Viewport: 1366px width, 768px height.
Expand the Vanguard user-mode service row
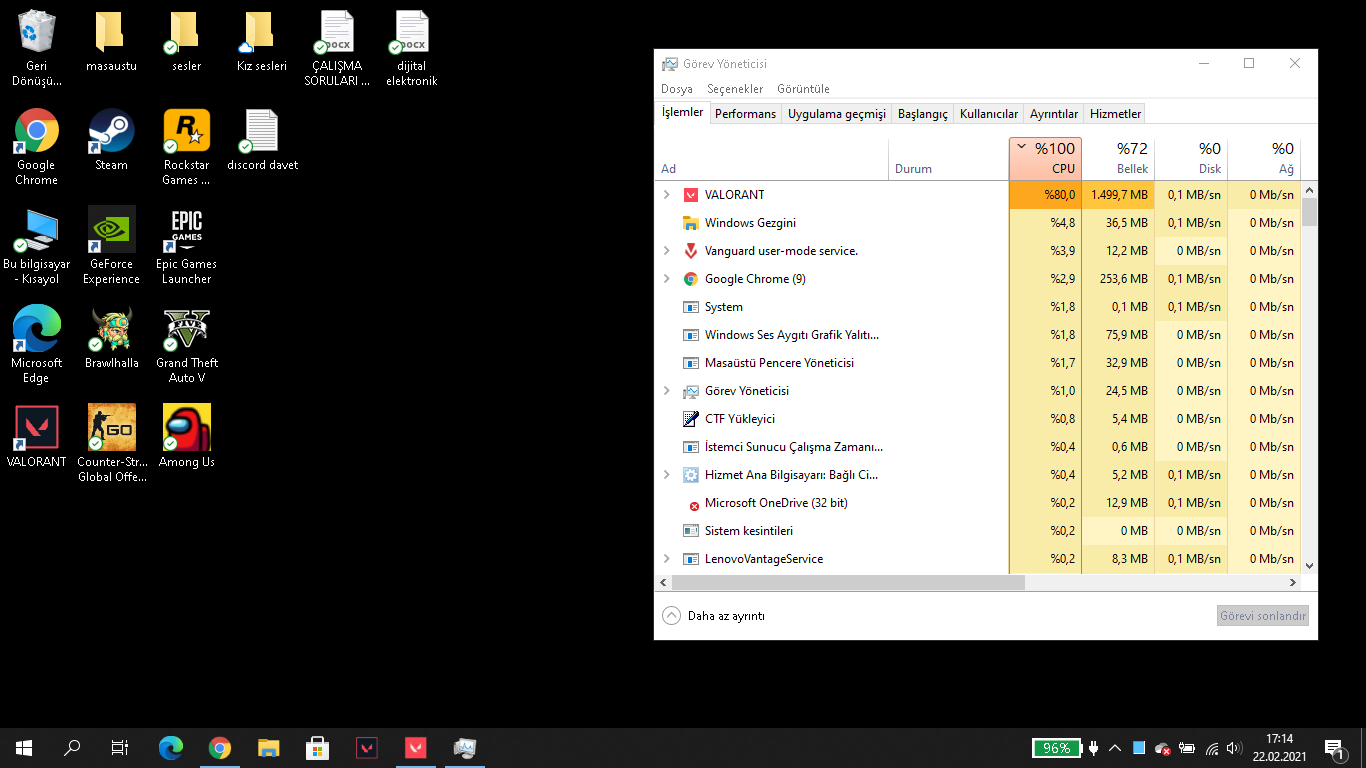pos(667,251)
